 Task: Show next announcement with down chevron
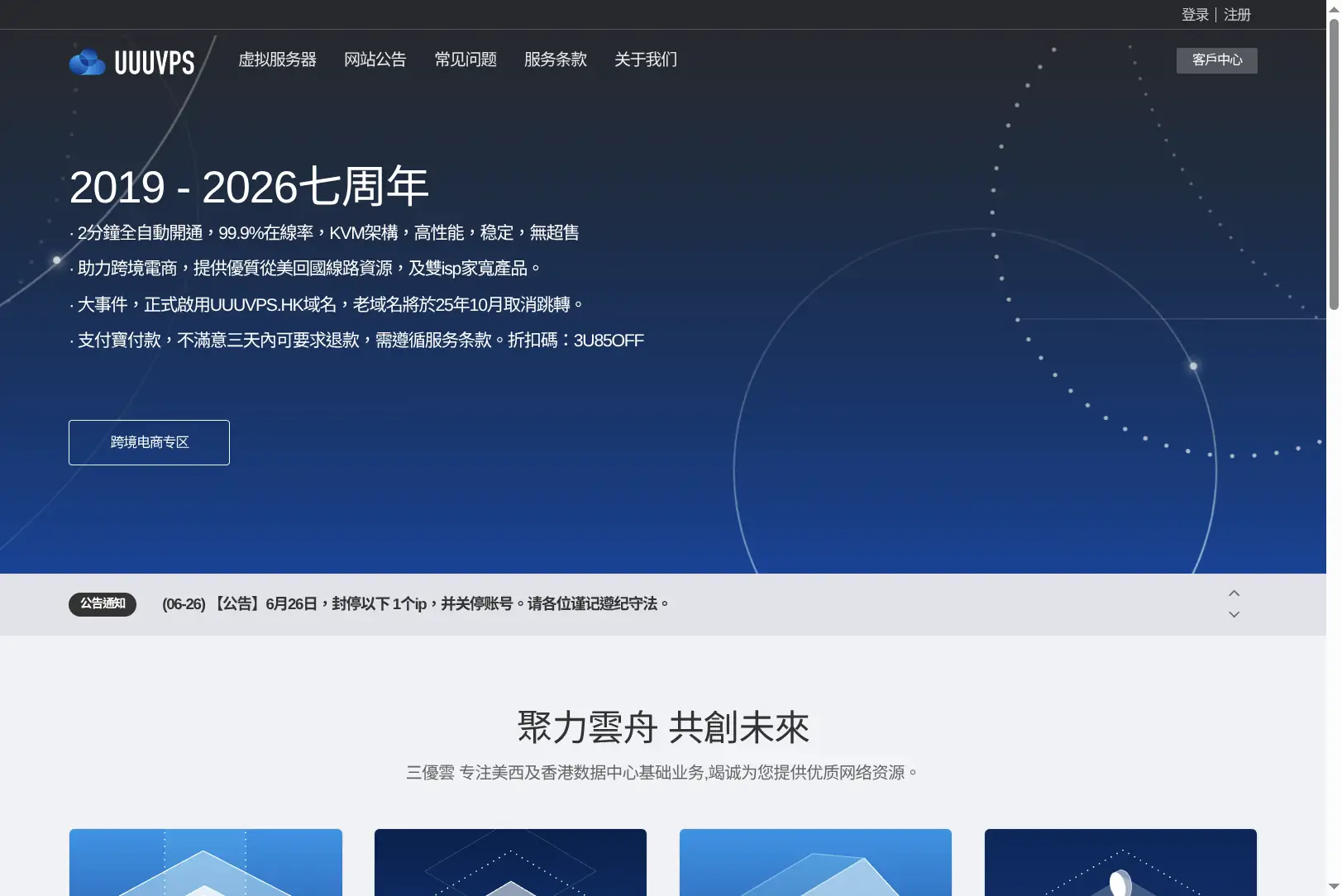[x=1234, y=614]
